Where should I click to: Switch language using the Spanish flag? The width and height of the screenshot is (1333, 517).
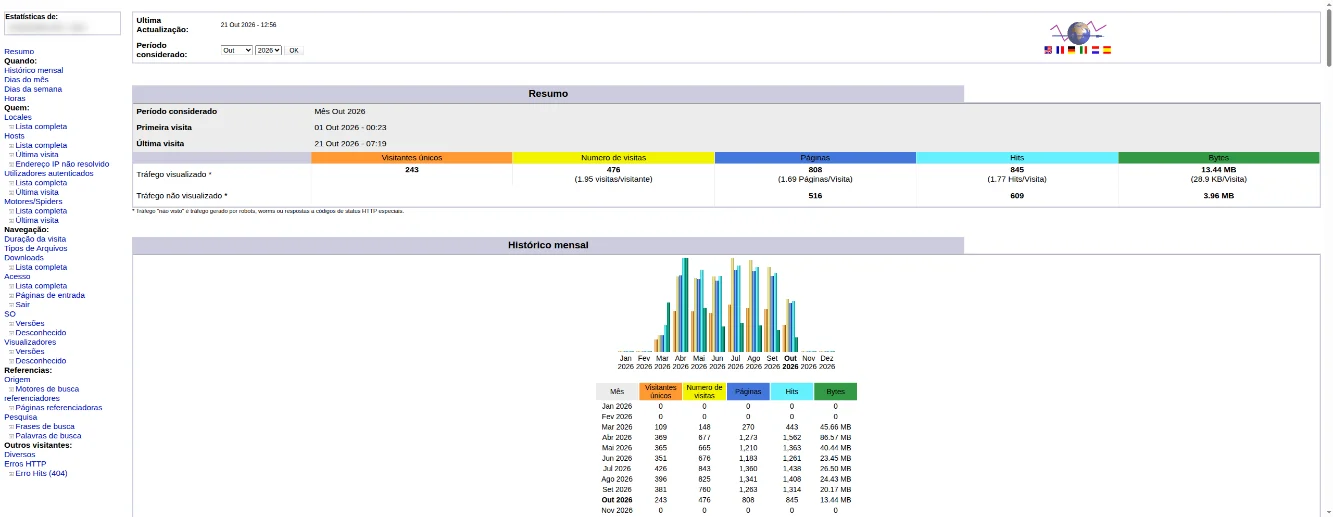1107,50
